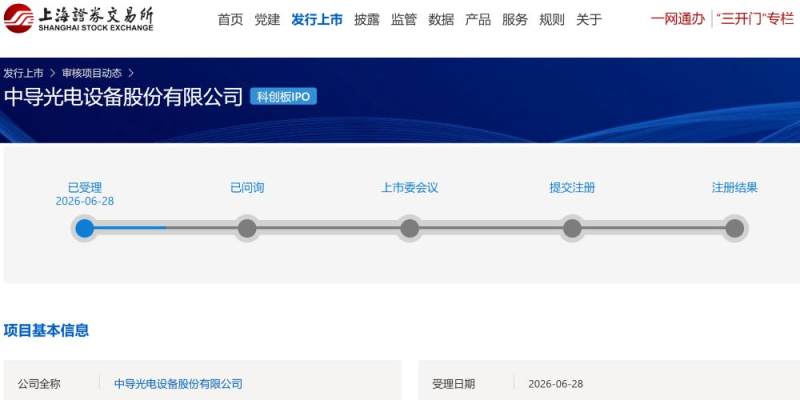Screen dimensions: 800x400
Task: Open the 数据 navigation menu
Action: pos(441,20)
